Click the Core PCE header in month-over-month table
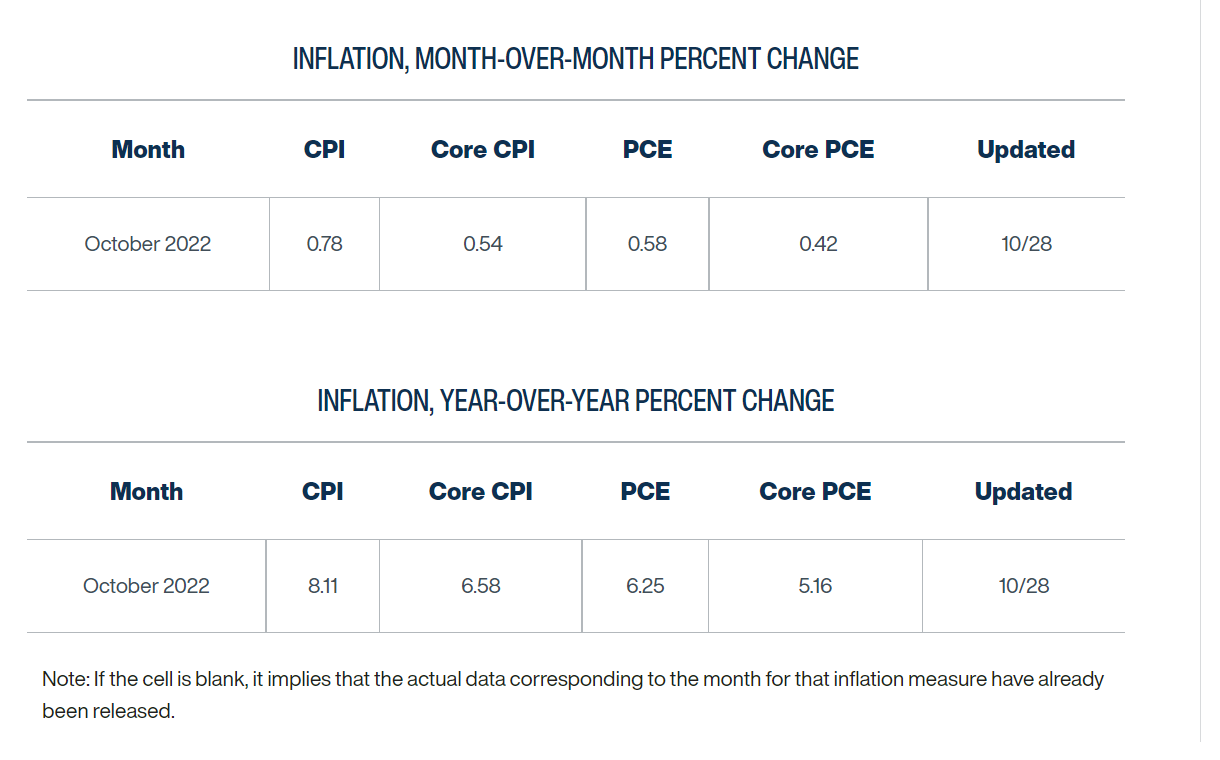Screen dimensions: 1220x760 click(818, 150)
